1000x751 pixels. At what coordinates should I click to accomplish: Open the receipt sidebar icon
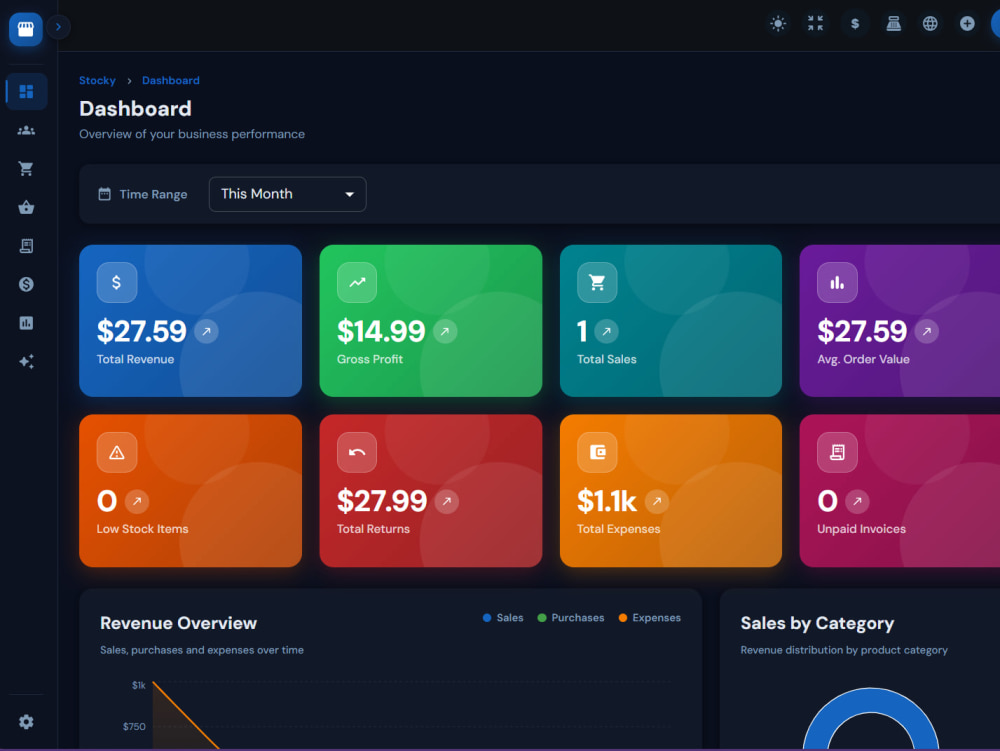[26, 246]
